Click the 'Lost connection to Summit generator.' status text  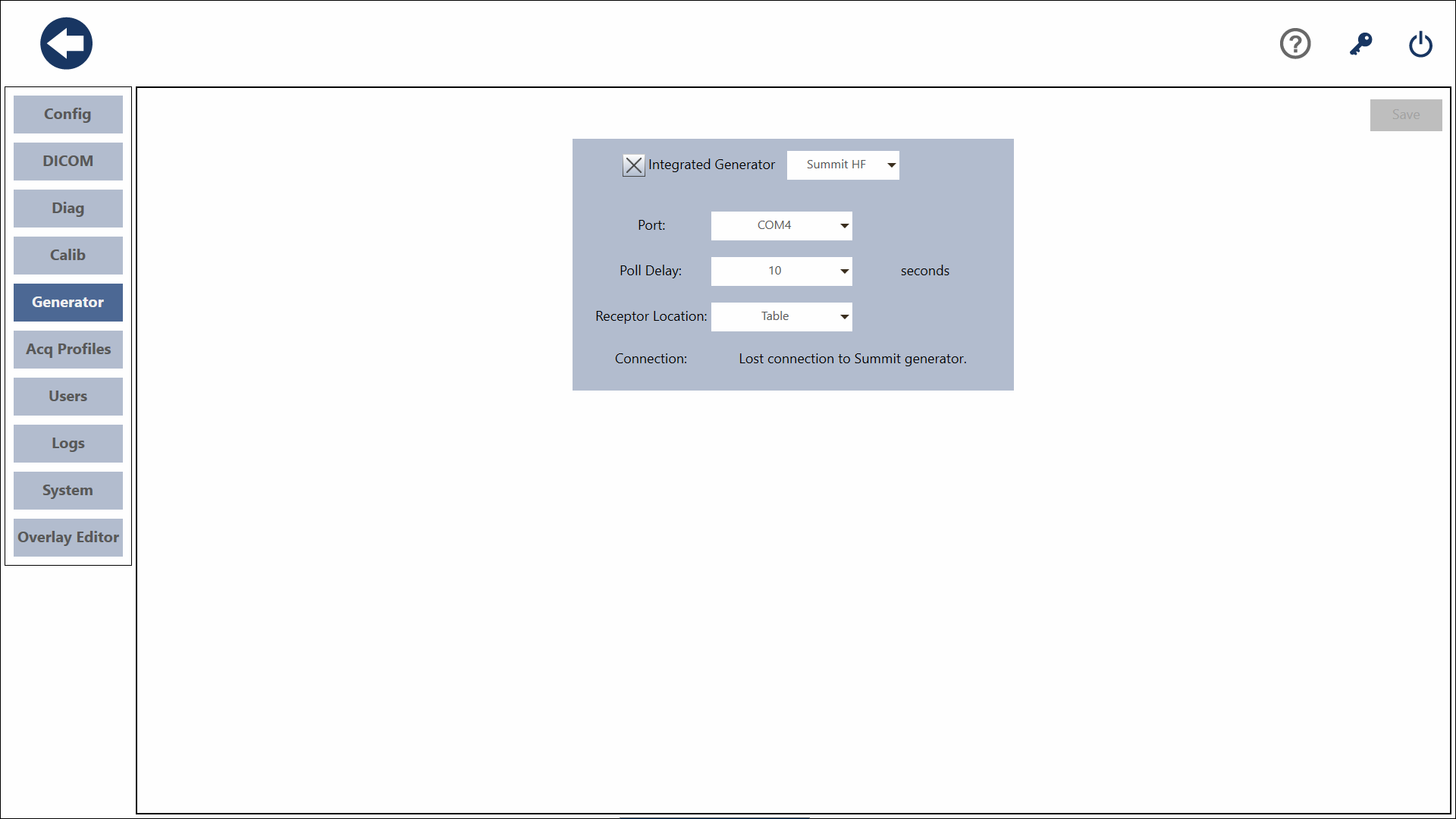(853, 359)
